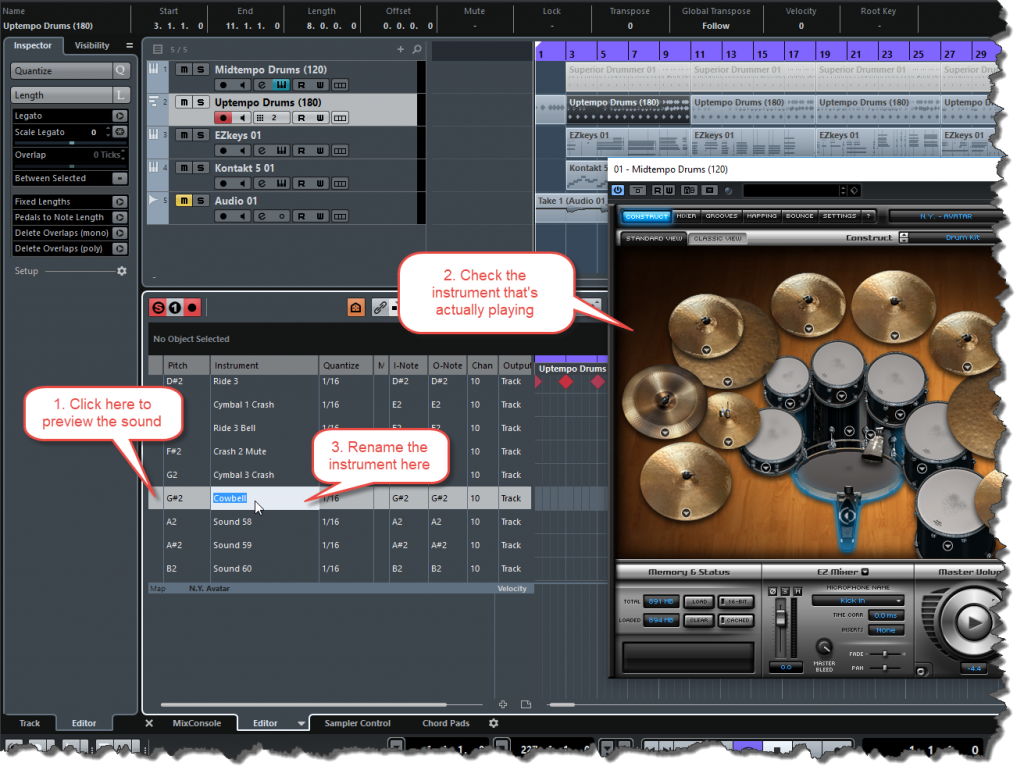Viewport: 1024px width, 777px height.
Task: Click the Instrument column header
Action: [264, 366]
